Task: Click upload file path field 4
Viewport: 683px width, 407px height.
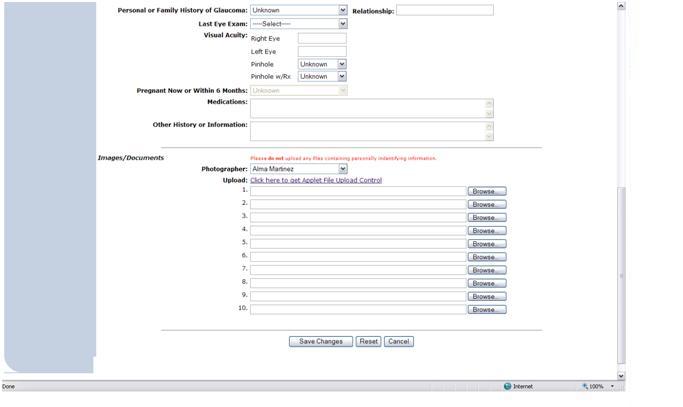Action: [x=358, y=231]
